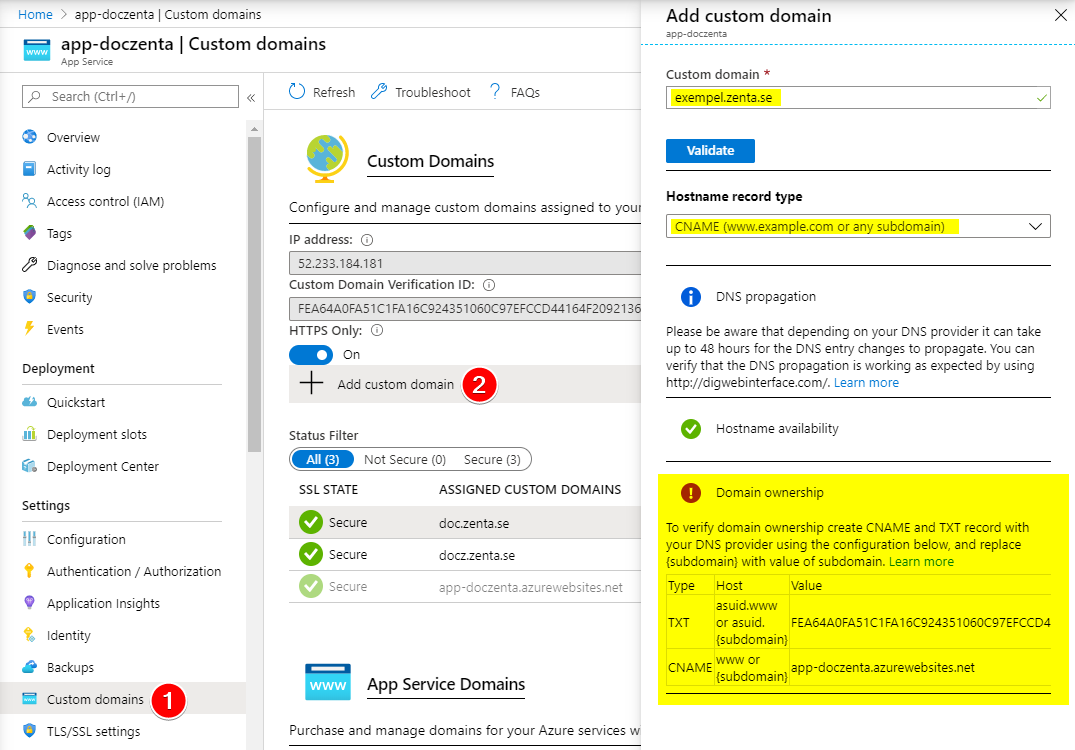
Task: Click info icon next to IP address
Action: [x=367, y=240]
